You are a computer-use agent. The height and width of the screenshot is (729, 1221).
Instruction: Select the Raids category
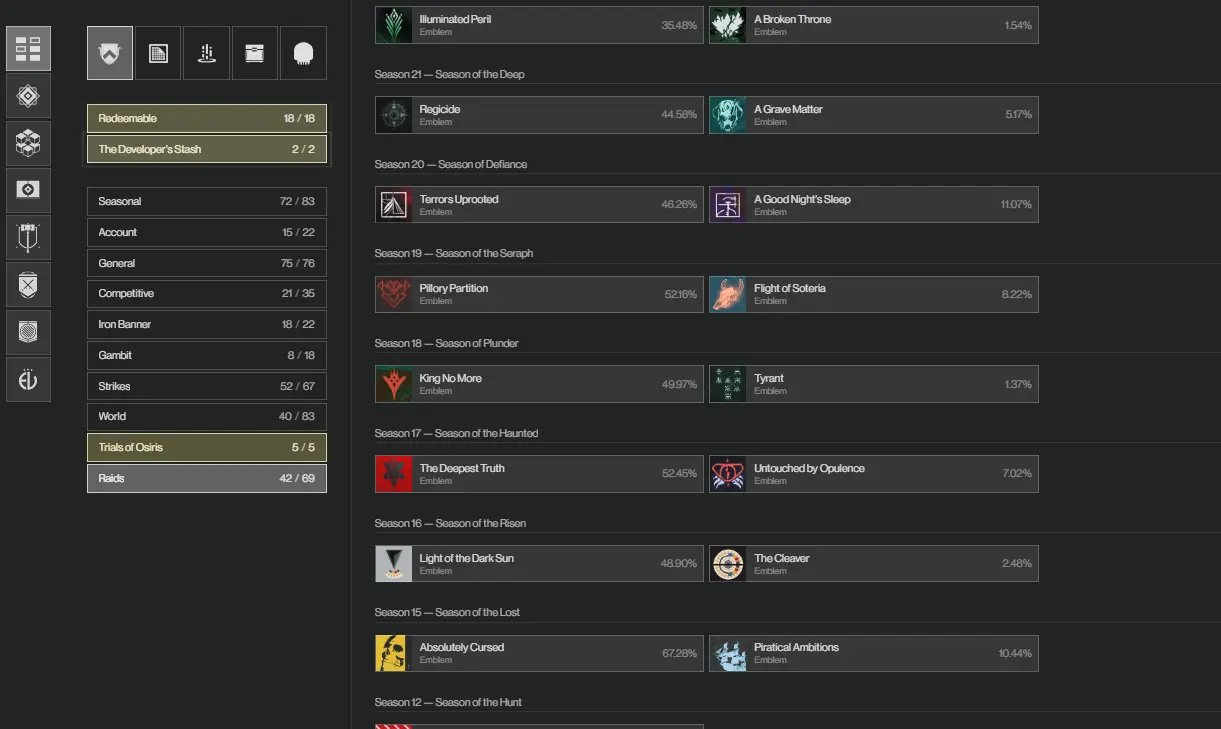pos(207,478)
